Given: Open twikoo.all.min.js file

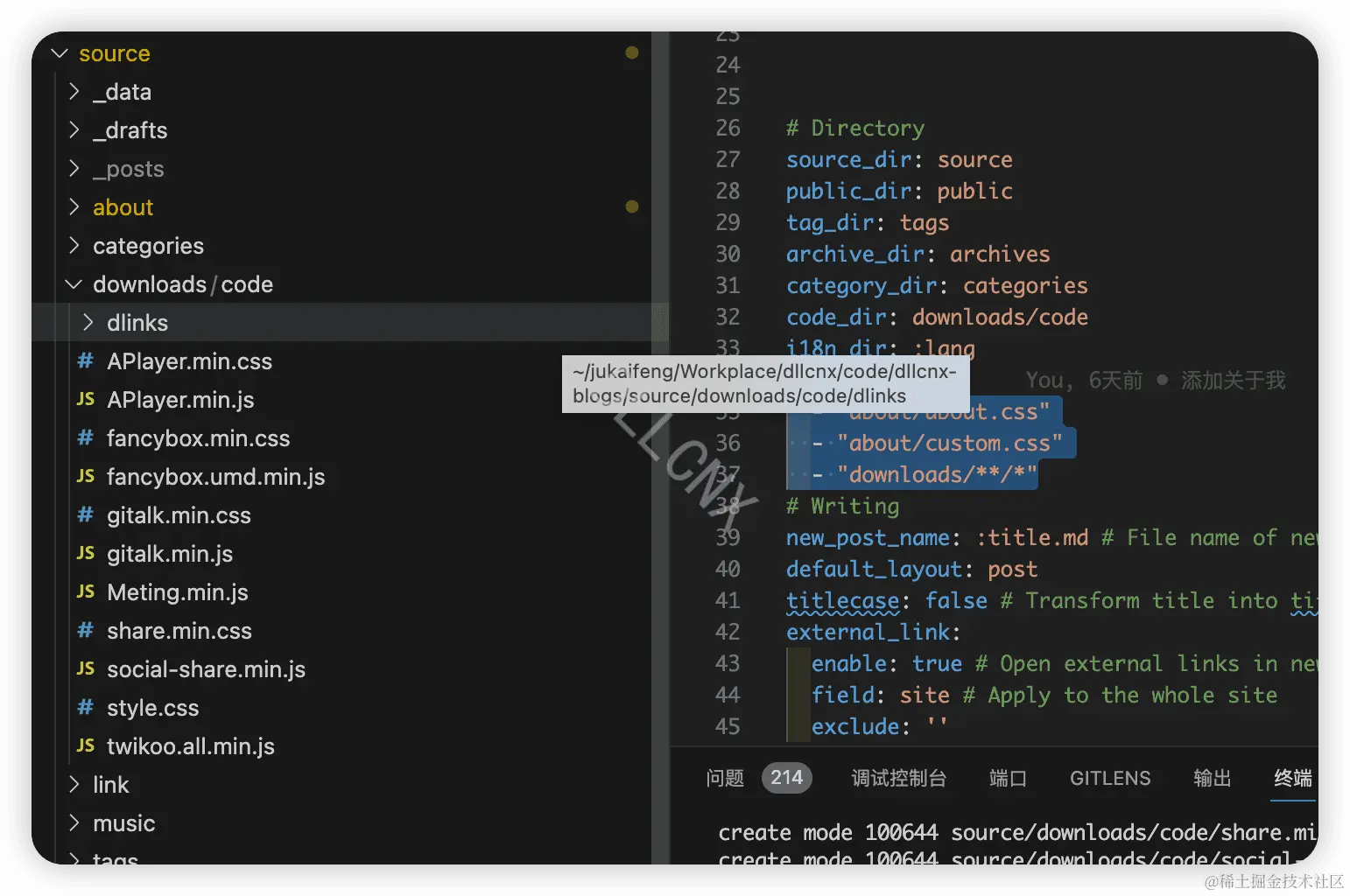Looking at the screenshot, I should pos(191,746).
